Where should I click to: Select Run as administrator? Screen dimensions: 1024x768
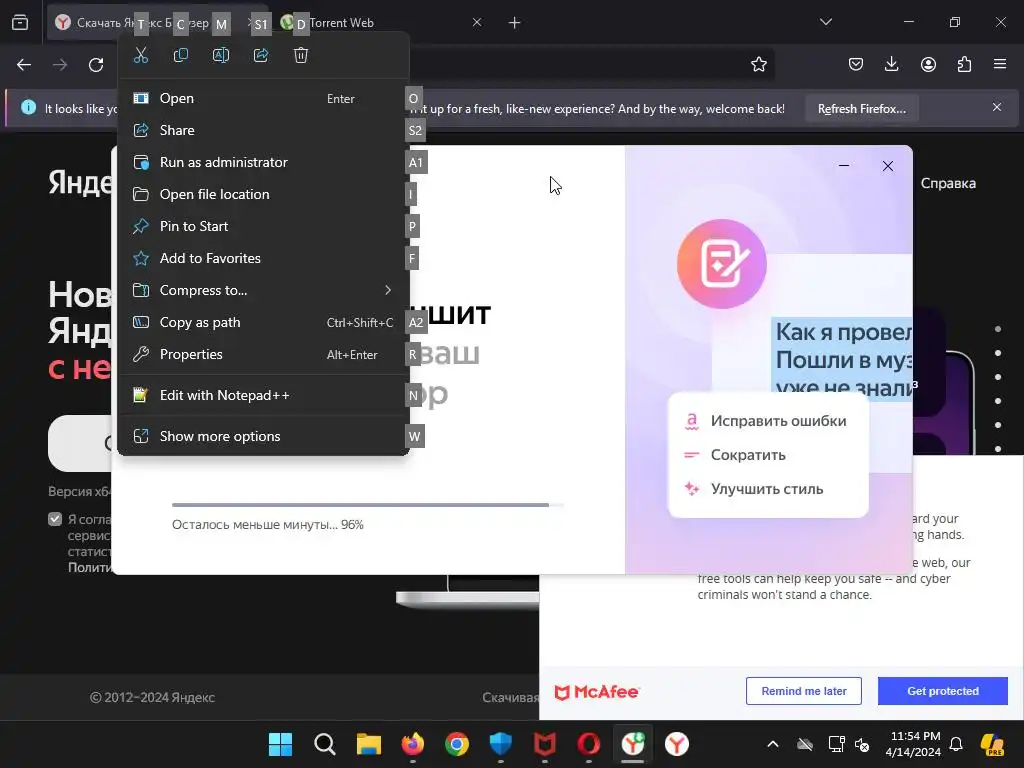tap(263, 163)
